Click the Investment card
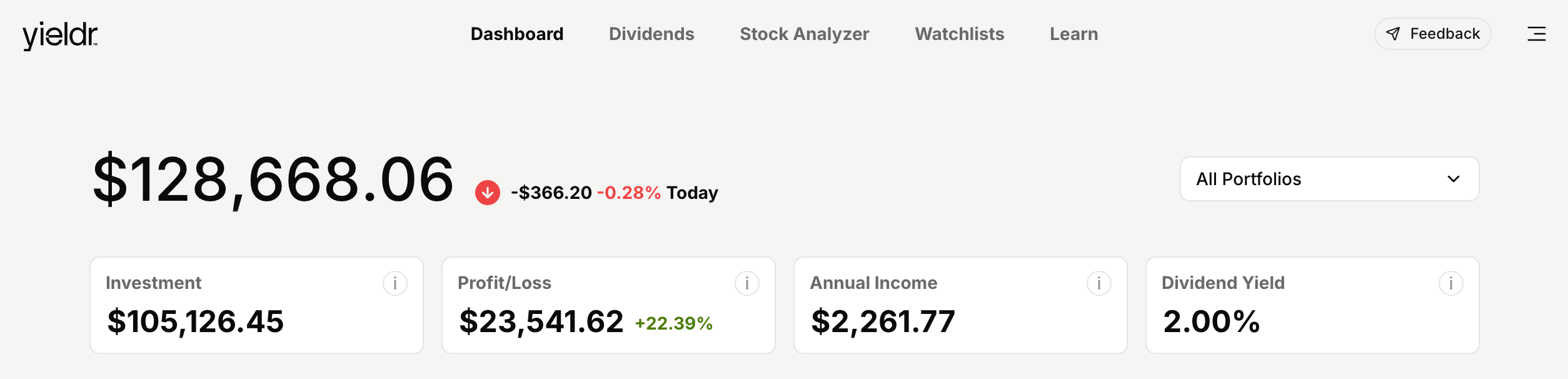1568x379 pixels. (256, 305)
